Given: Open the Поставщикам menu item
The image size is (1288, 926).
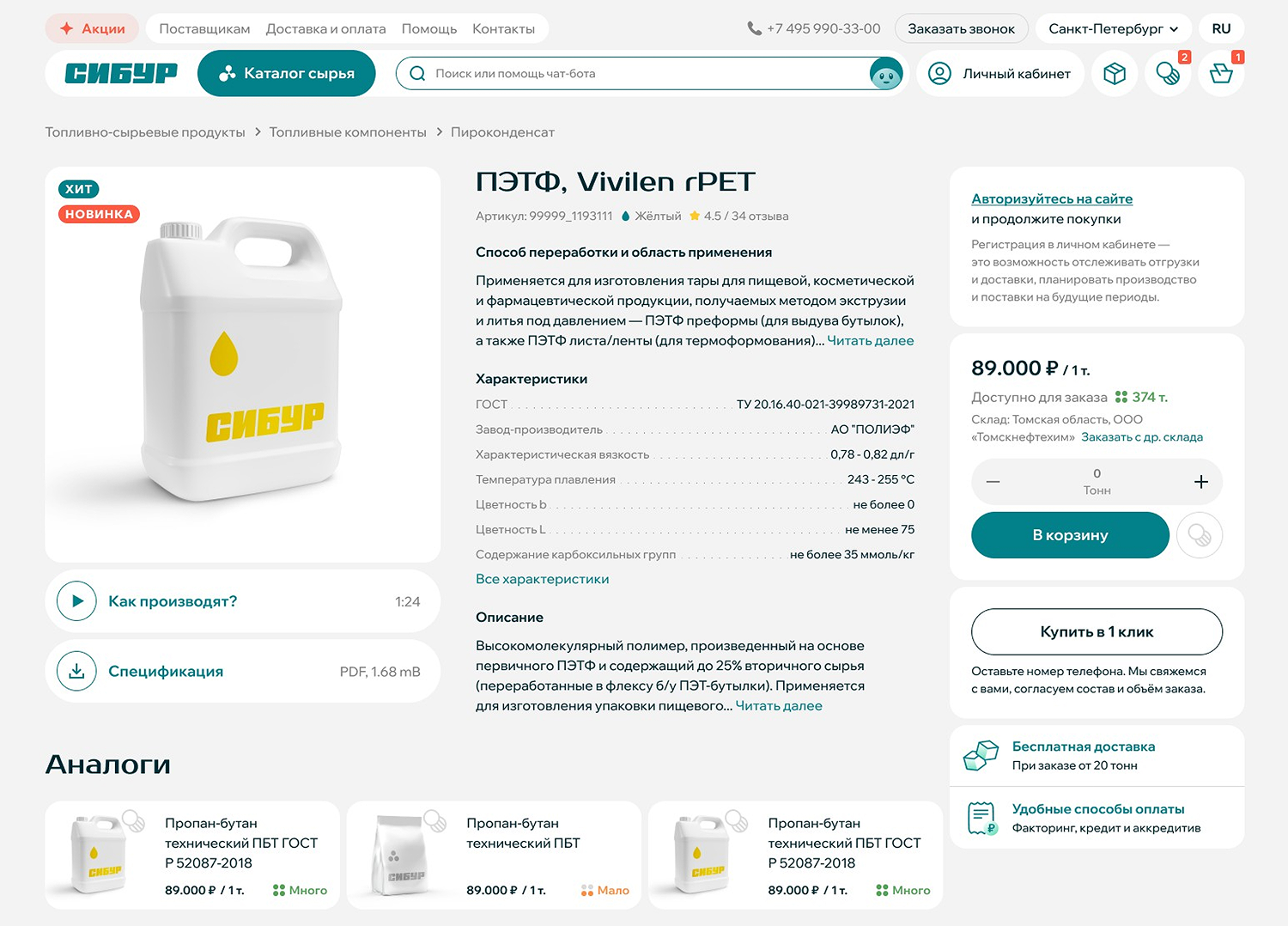Looking at the screenshot, I should point(204,28).
